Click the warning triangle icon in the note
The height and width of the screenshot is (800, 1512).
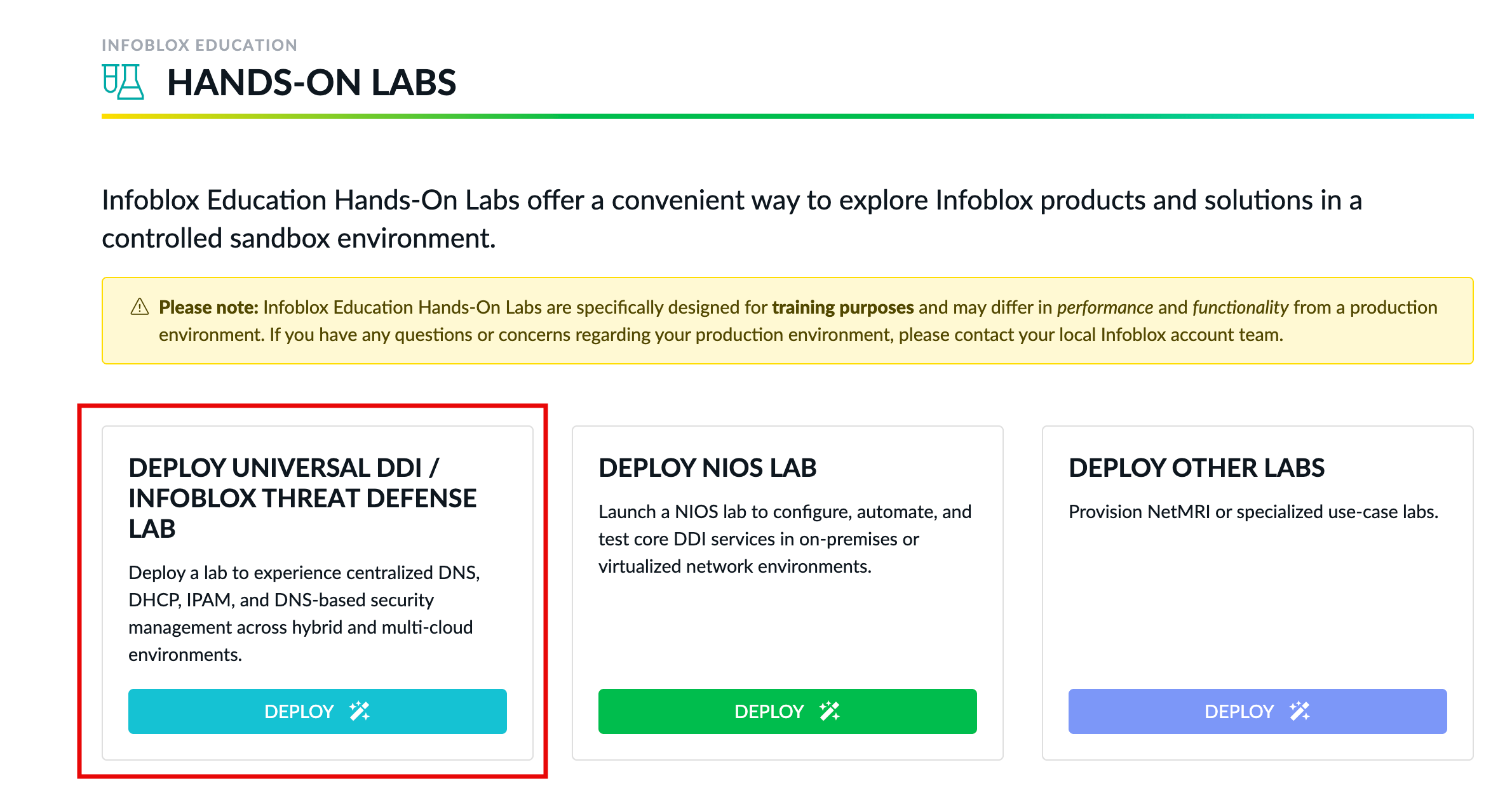(140, 307)
